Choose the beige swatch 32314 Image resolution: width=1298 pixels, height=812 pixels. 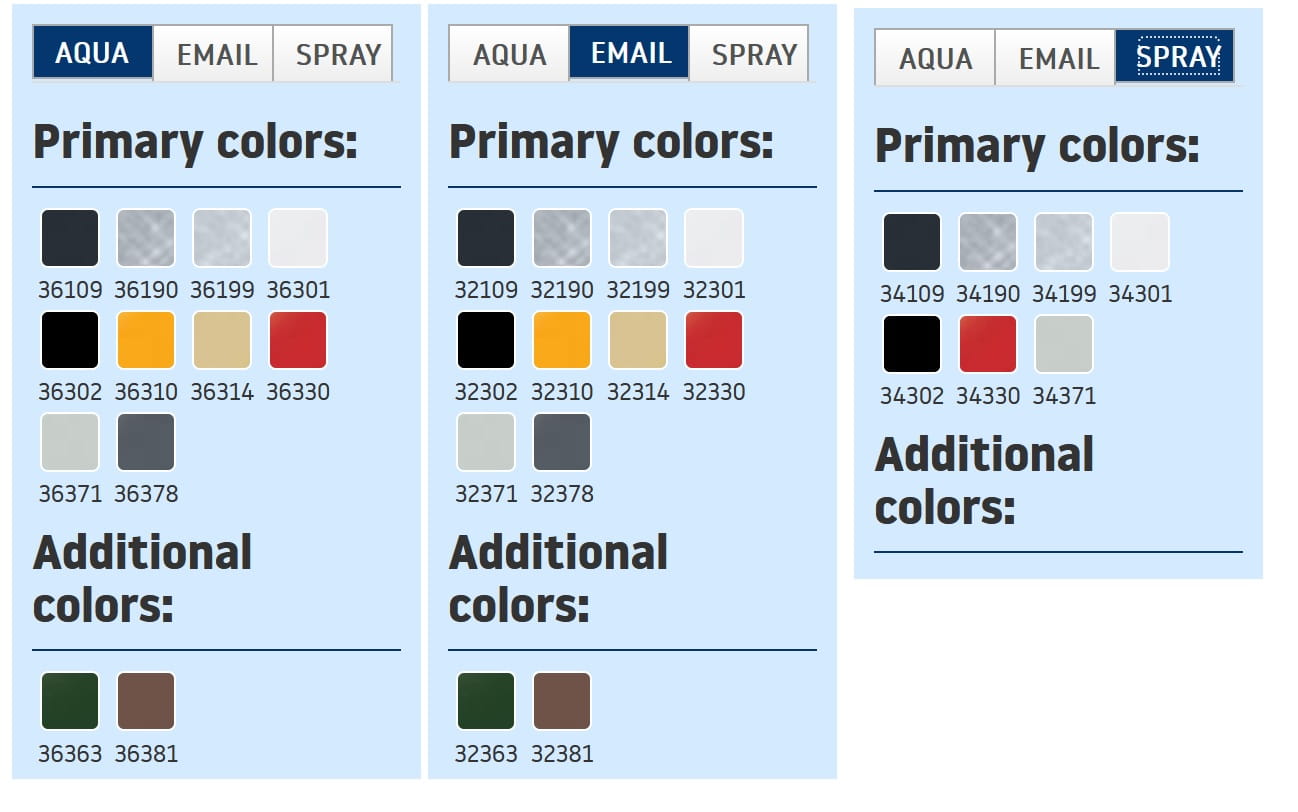pos(638,340)
